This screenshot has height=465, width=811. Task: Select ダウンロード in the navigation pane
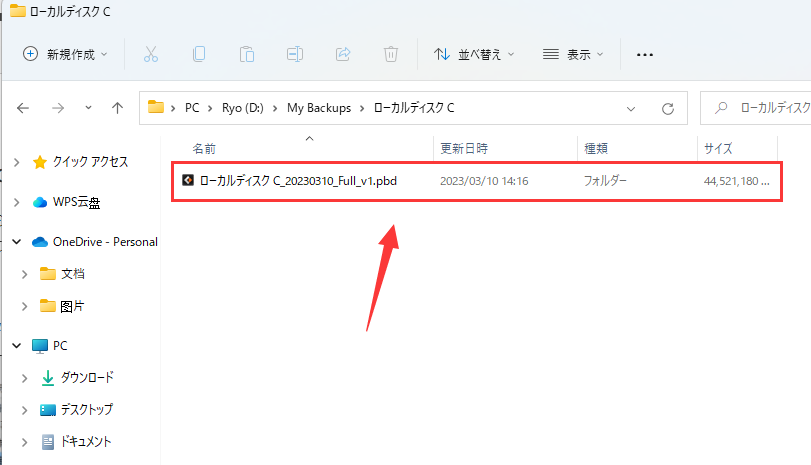(x=87, y=377)
